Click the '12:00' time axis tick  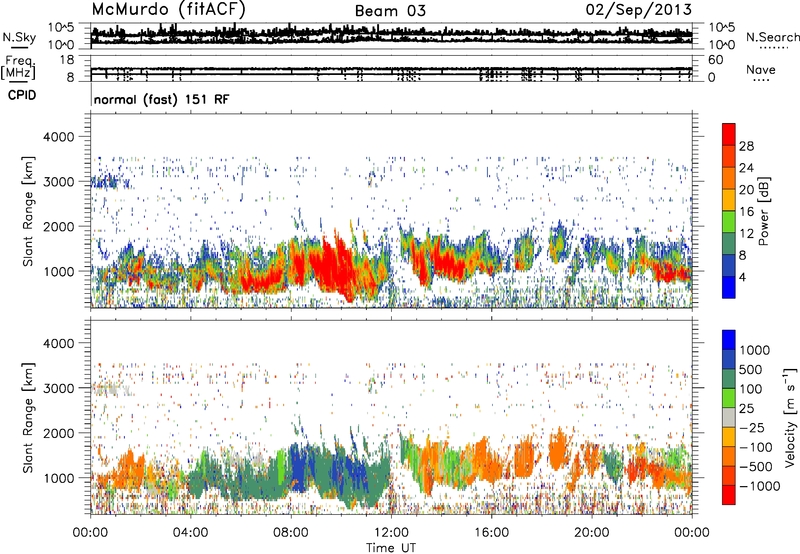click(x=391, y=533)
